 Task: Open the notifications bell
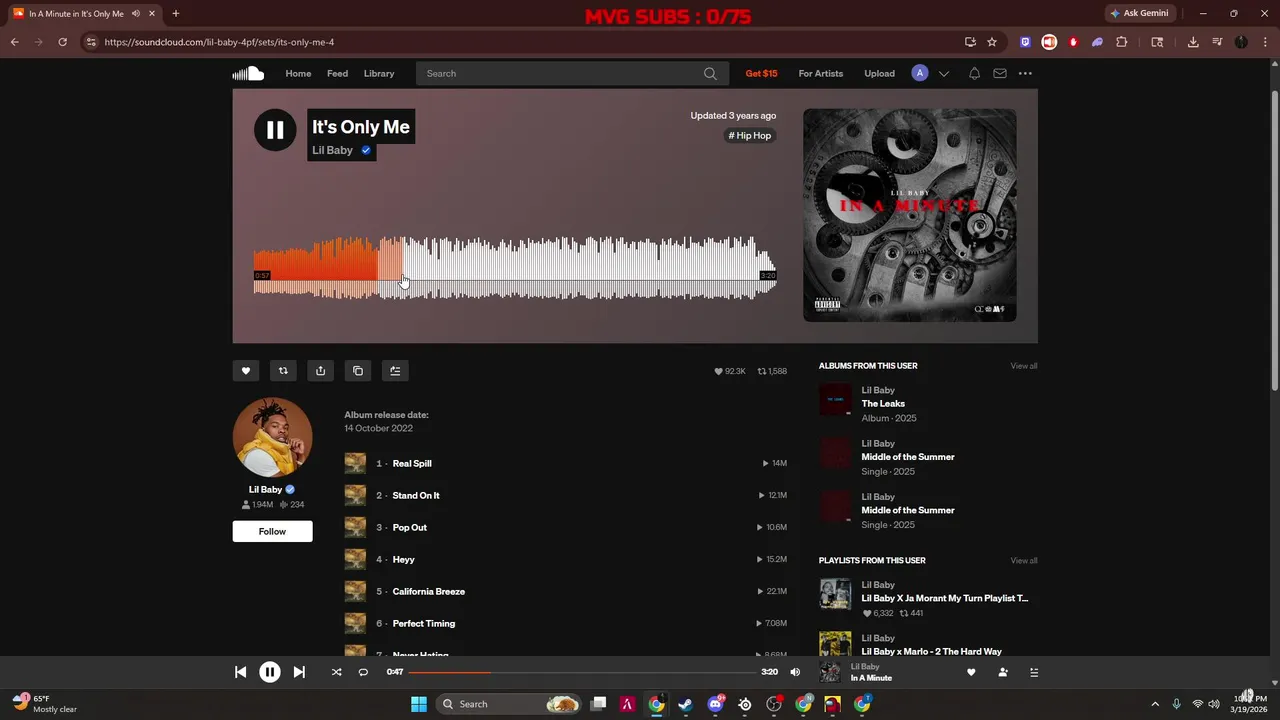[x=974, y=73]
